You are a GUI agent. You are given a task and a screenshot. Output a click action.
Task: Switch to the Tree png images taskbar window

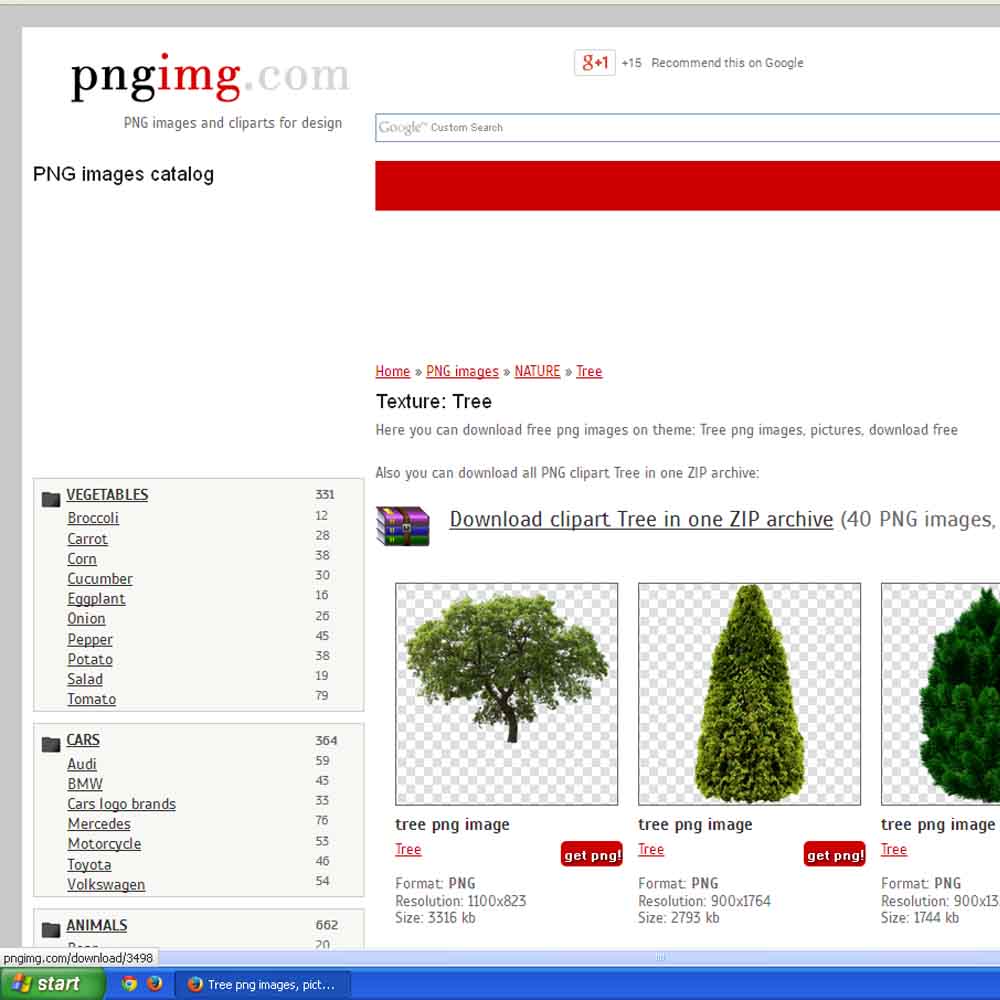(262, 984)
